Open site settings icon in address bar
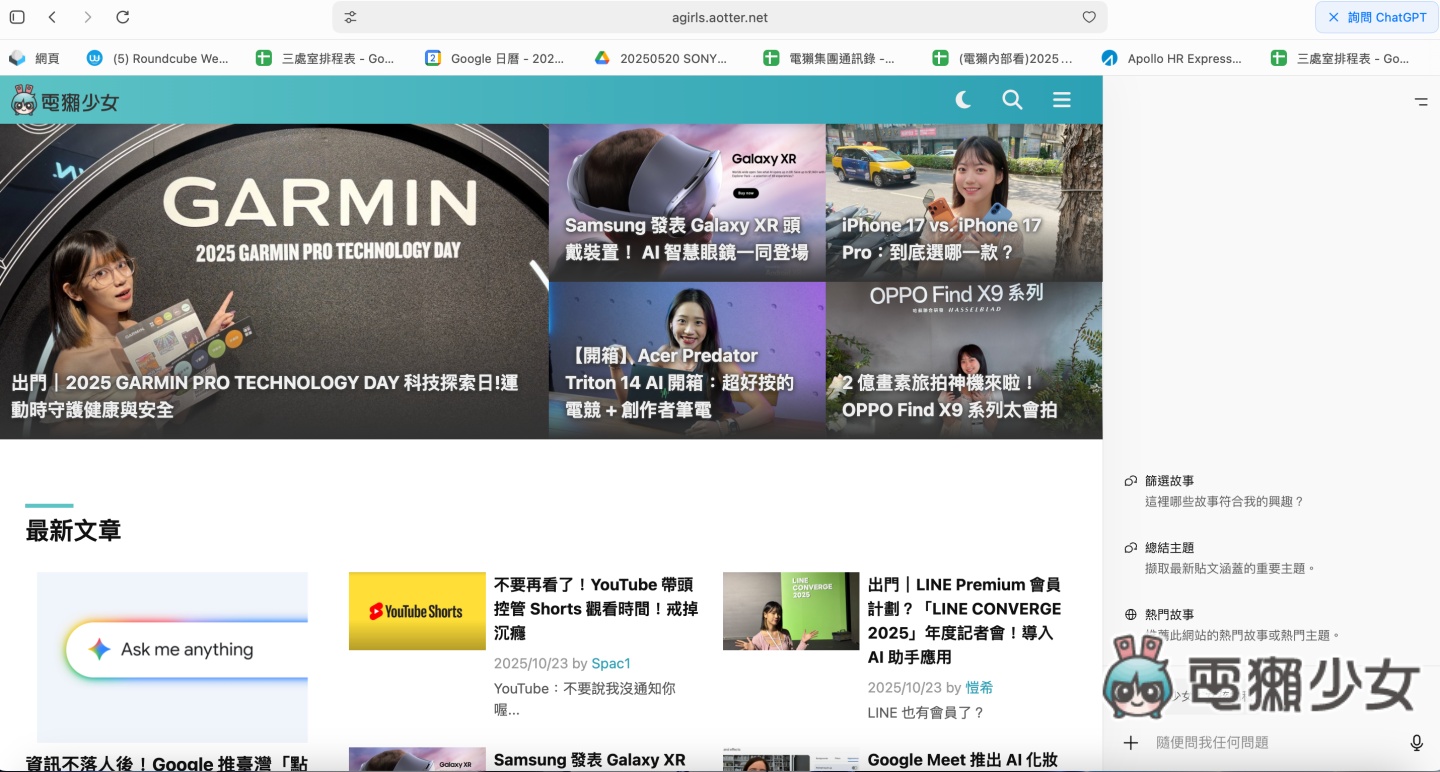The image size is (1440, 772). pos(350,17)
